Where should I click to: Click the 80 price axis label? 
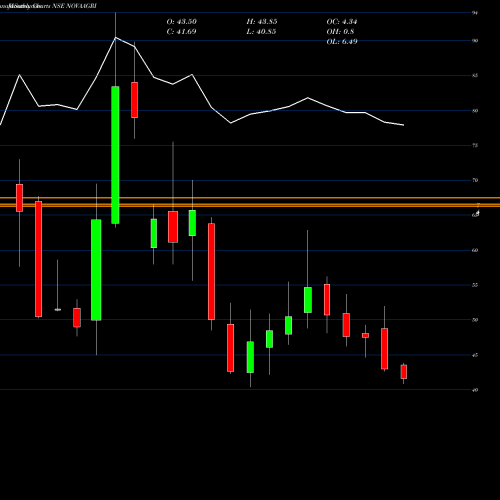(475, 111)
